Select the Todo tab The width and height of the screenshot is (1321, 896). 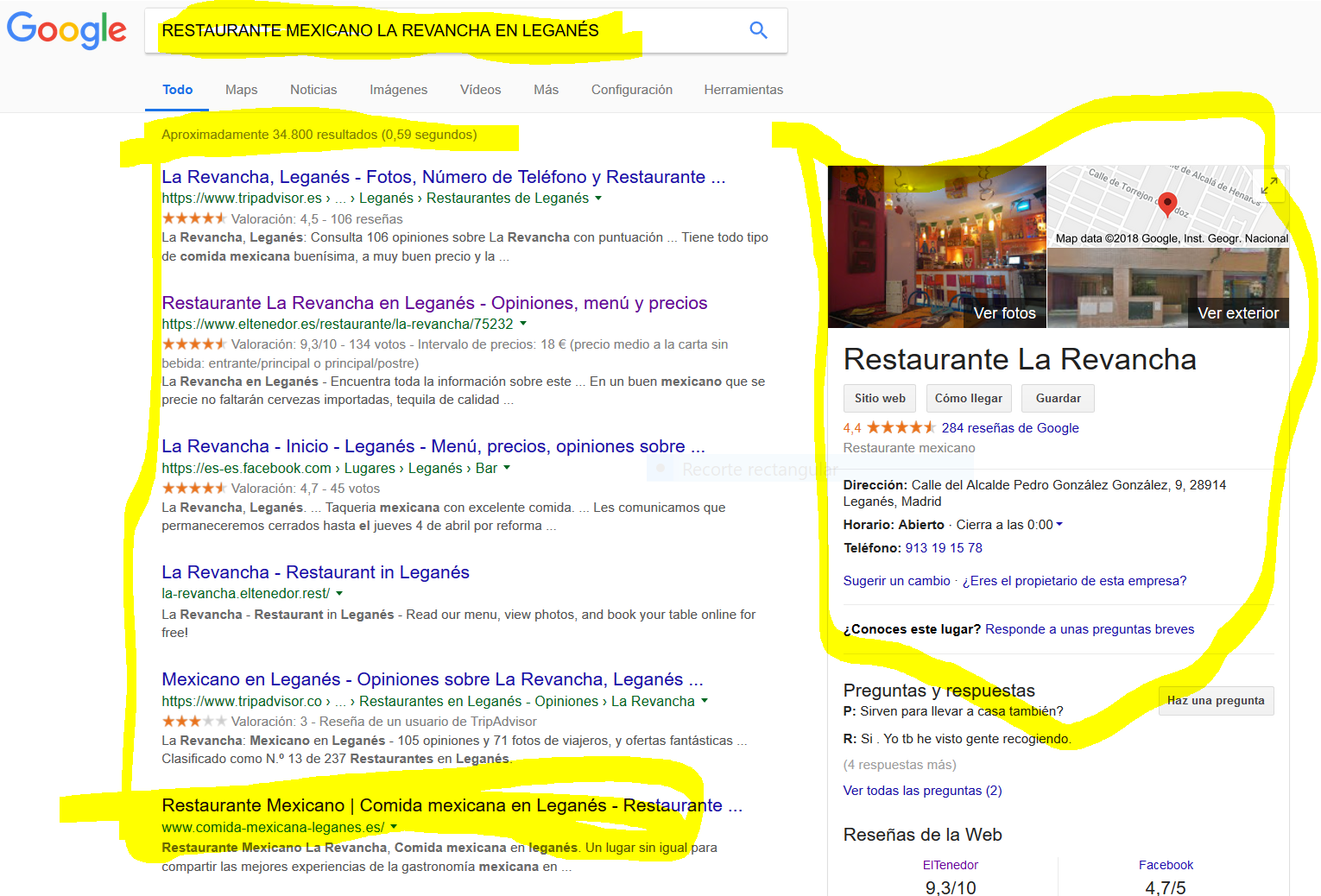tap(177, 90)
